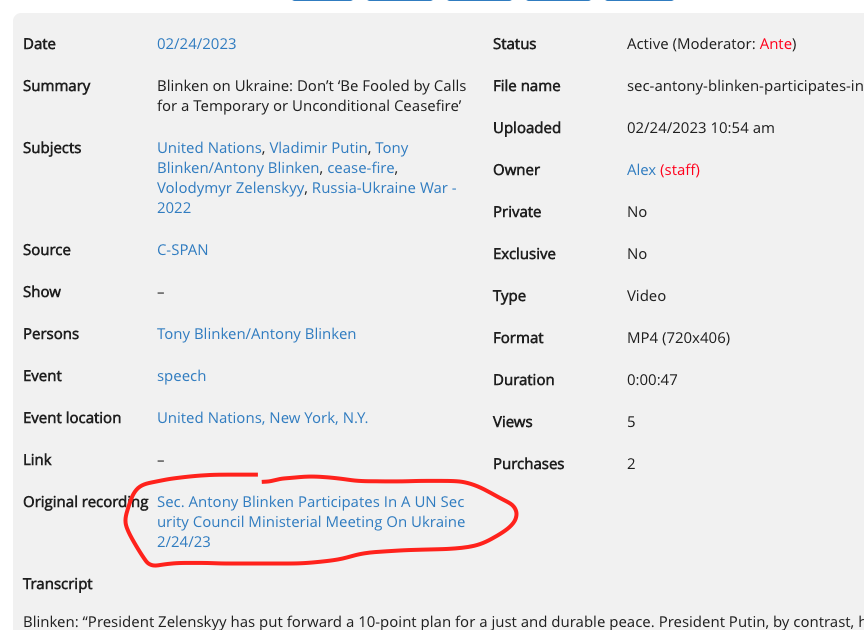Click the Transcript heading
Image resolution: width=864 pixels, height=630 pixels.
58,584
